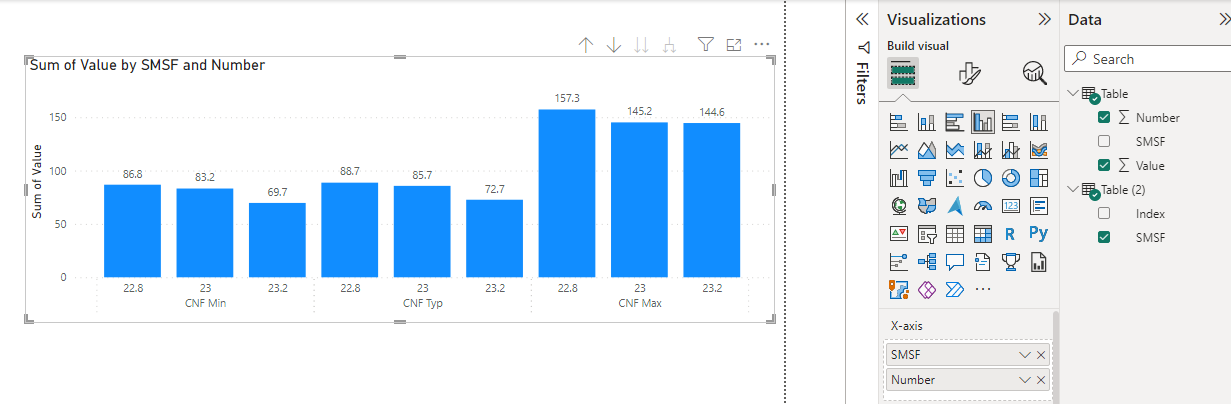The image size is (1231, 404).
Task: Uncheck the Number field in Table
Action: [1104, 117]
